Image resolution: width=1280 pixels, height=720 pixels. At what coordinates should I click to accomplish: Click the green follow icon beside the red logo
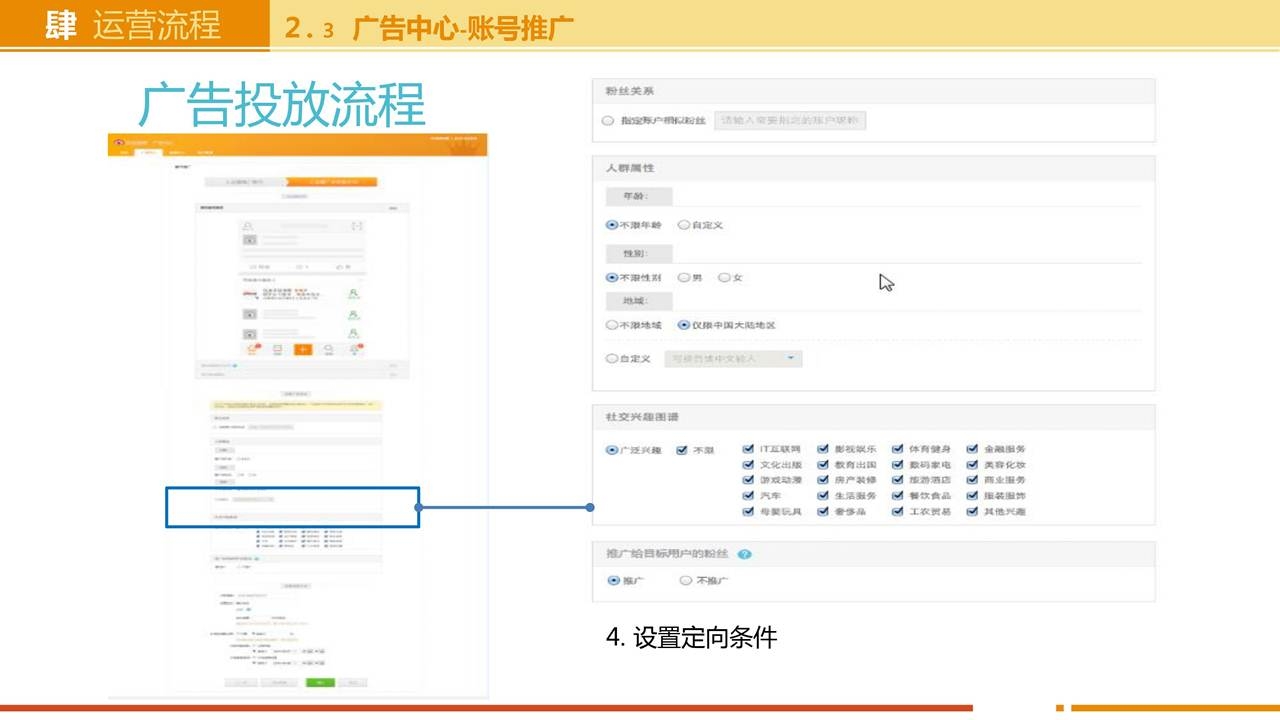click(x=353, y=294)
